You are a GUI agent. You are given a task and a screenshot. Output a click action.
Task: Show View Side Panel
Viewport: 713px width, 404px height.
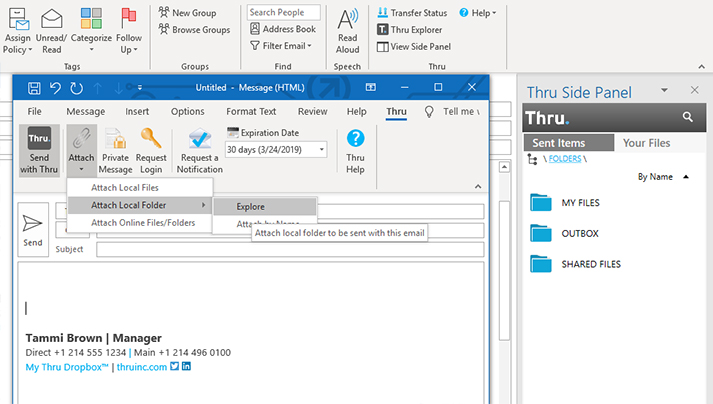pyautogui.click(x=414, y=46)
